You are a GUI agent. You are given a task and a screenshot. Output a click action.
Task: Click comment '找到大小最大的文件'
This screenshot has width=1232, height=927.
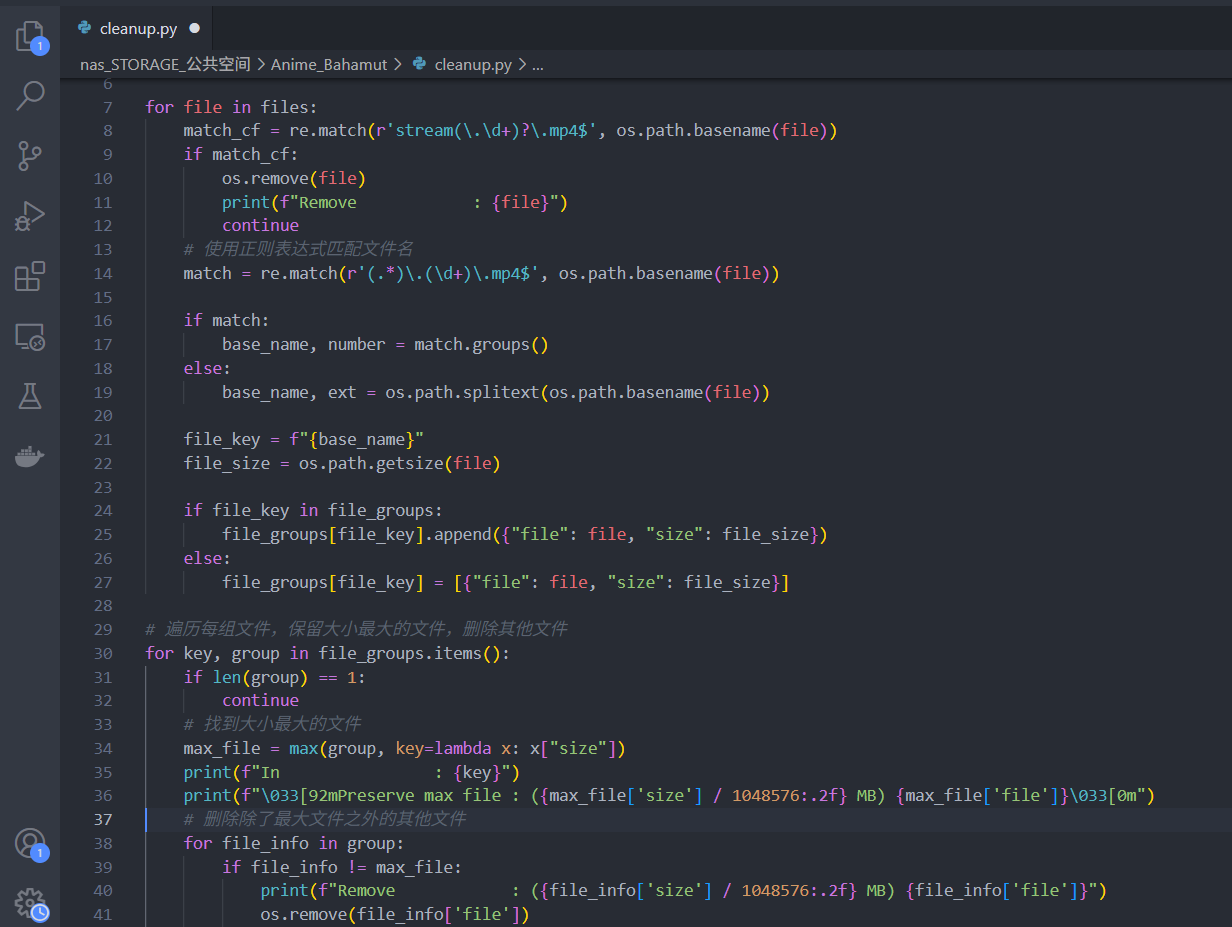[x=282, y=724]
